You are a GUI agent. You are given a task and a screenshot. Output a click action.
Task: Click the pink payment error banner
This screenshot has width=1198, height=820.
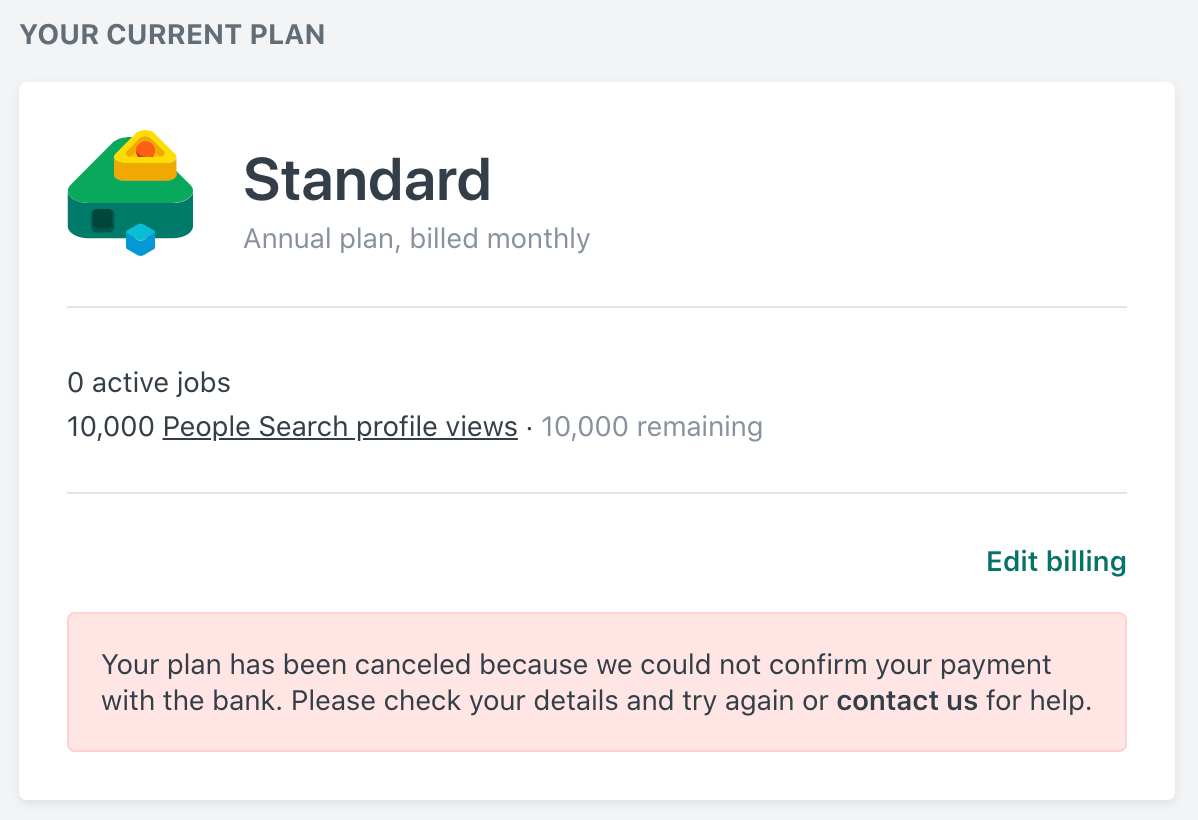[x=597, y=682]
